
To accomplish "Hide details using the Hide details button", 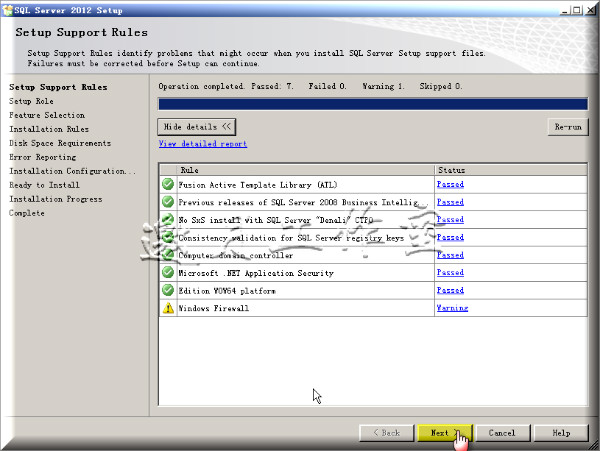I will (x=197, y=127).
